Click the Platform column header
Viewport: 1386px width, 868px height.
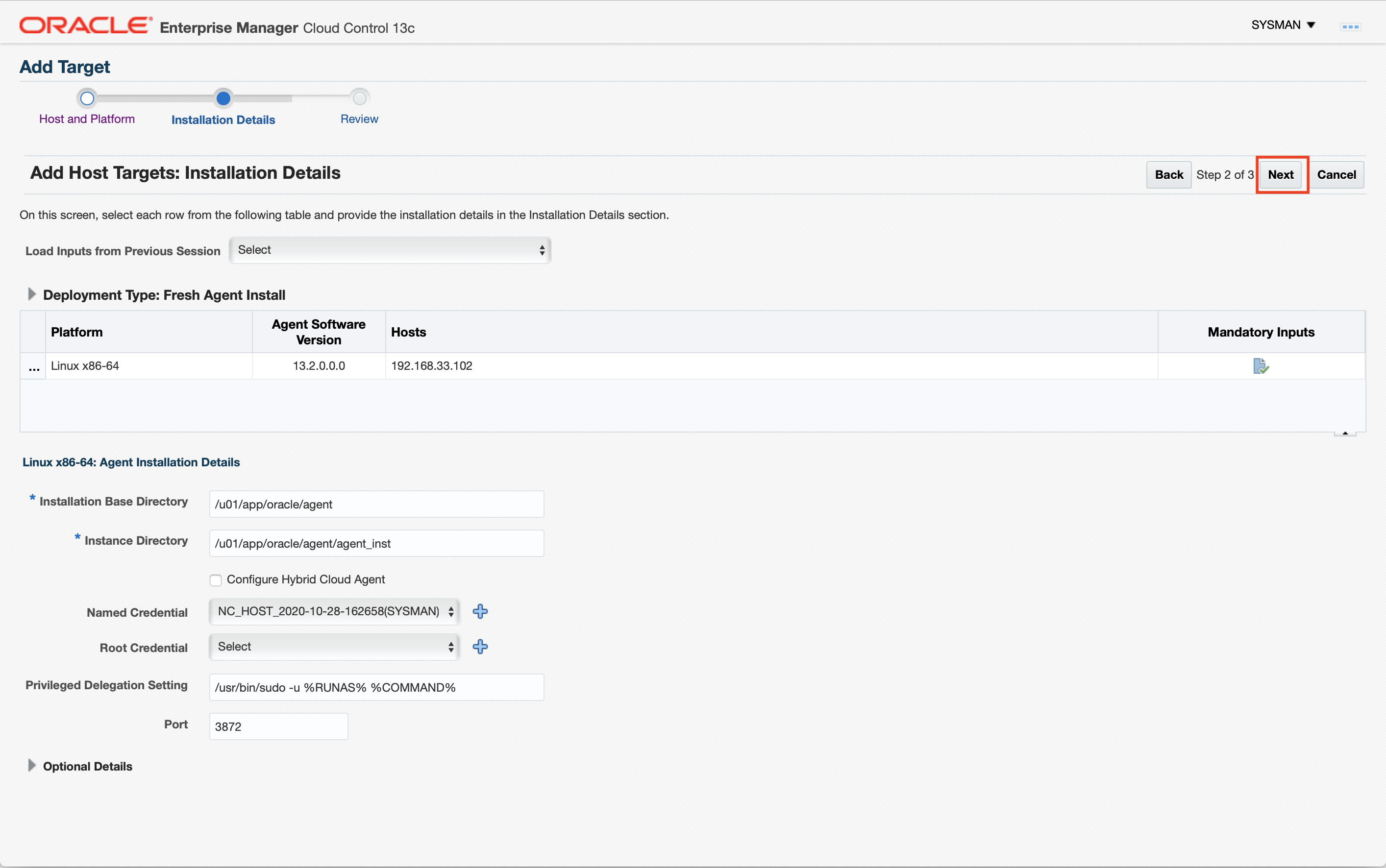148,332
